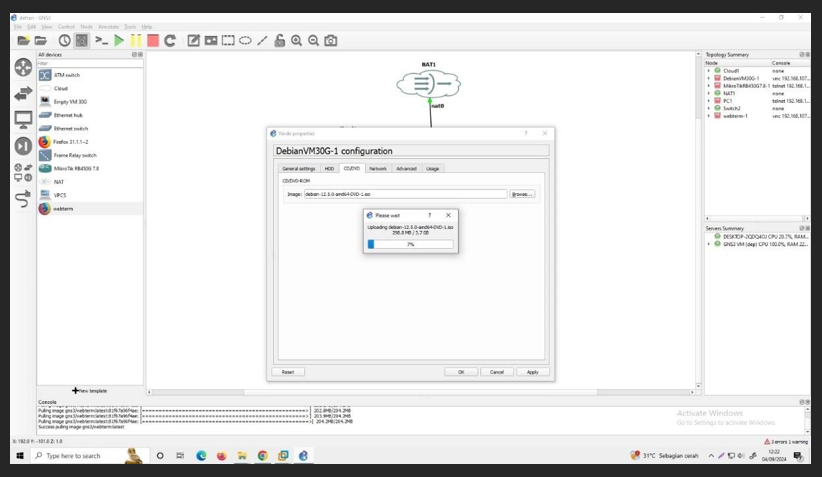Click the Zoom out magnifier icon

coord(313,41)
